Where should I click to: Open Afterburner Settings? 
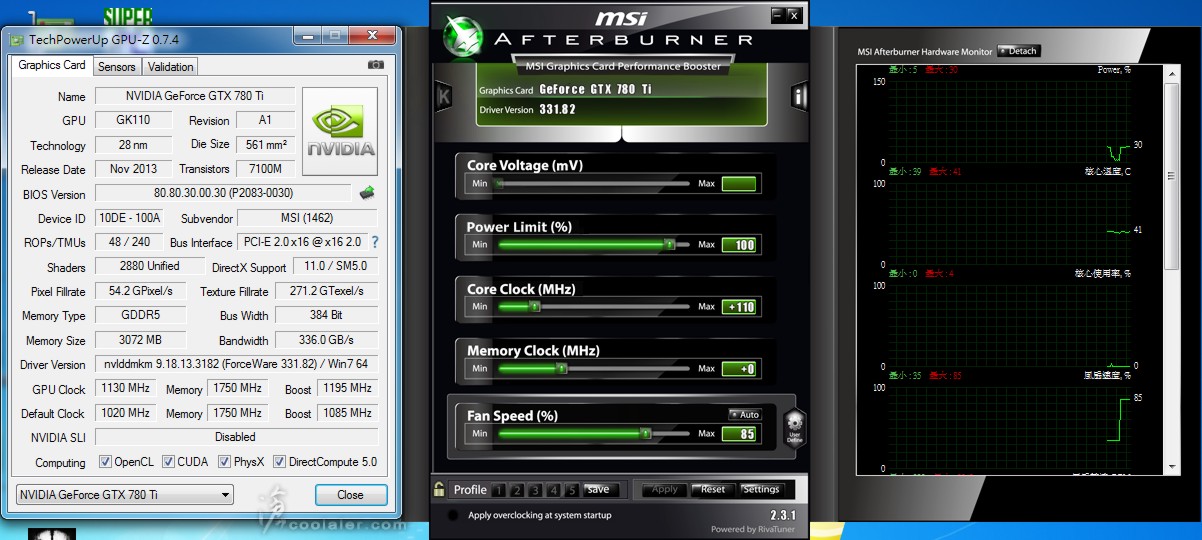point(761,490)
